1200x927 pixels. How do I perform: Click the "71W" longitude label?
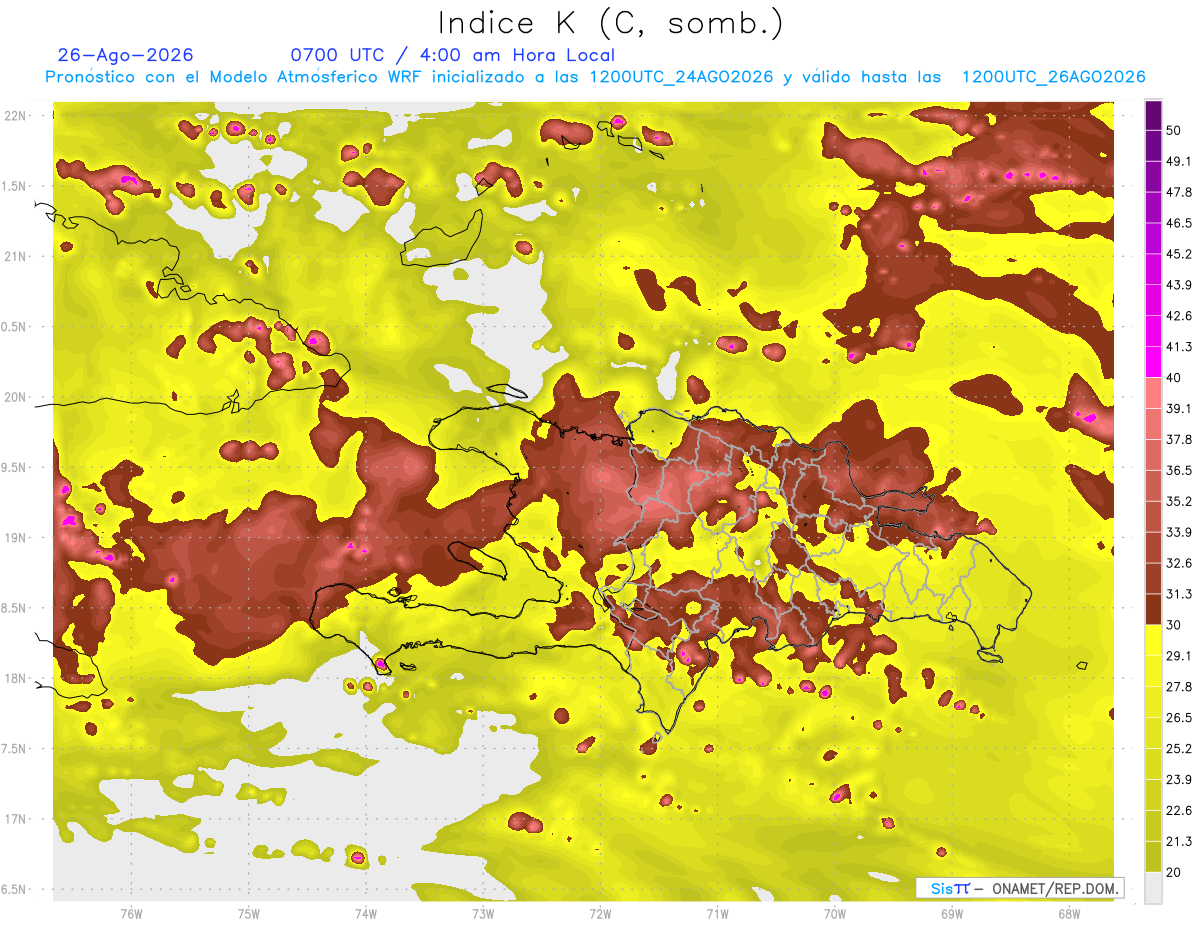coord(717,913)
